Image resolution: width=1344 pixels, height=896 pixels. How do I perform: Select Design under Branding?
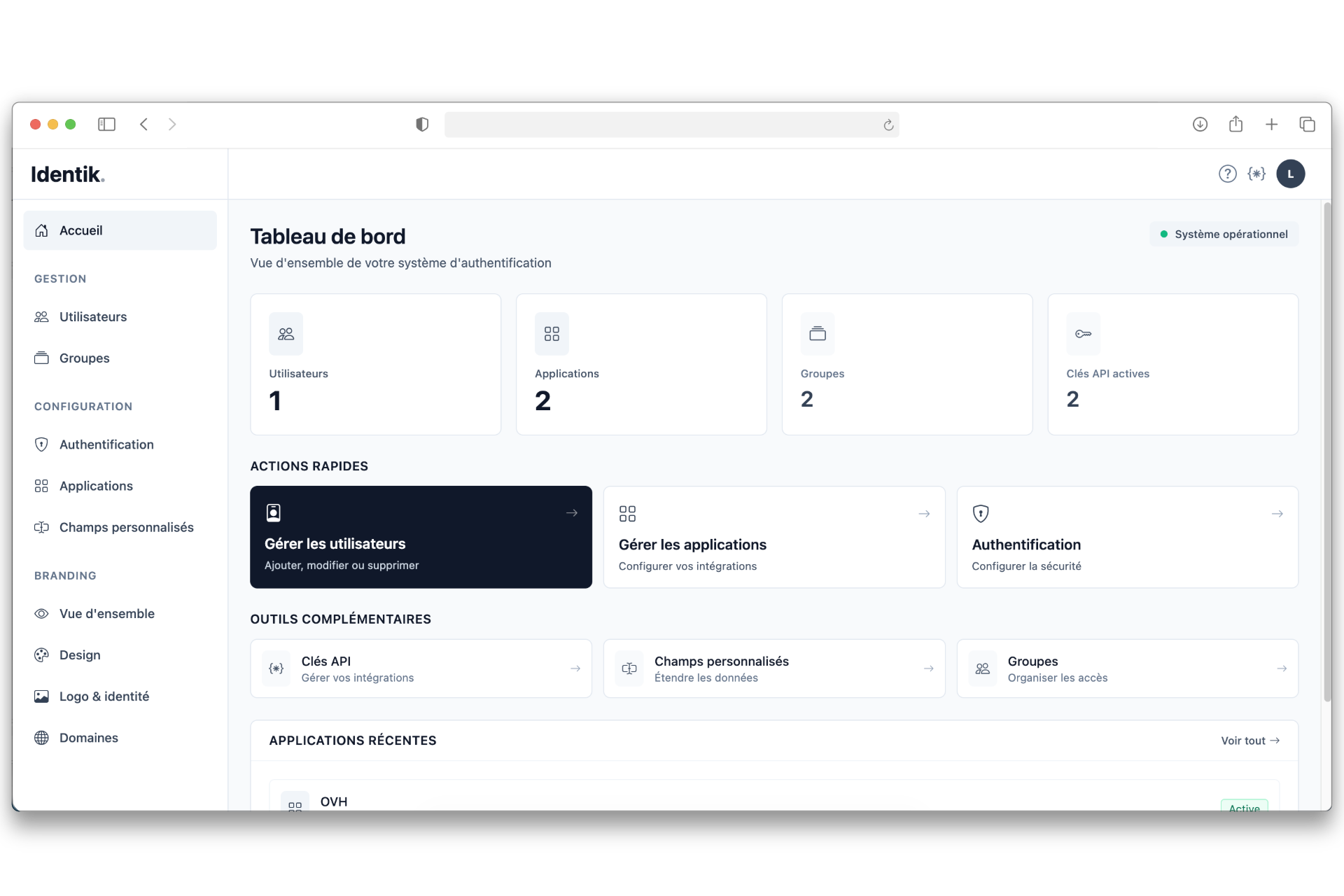(x=80, y=655)
